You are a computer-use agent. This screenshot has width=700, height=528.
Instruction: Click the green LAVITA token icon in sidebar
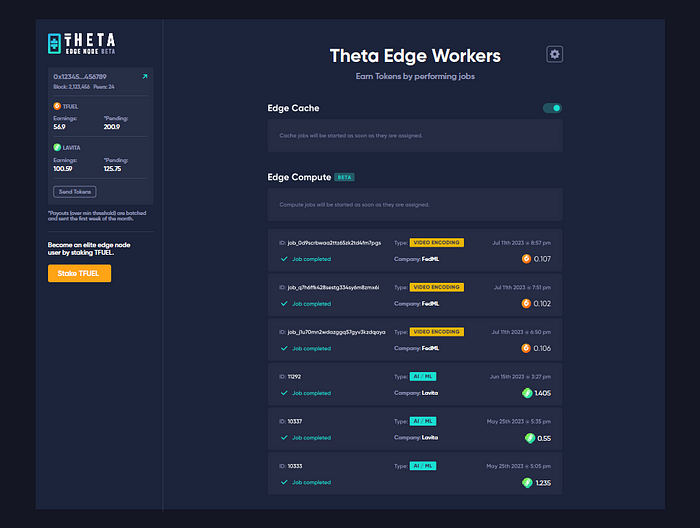click(x=57, y=147)
